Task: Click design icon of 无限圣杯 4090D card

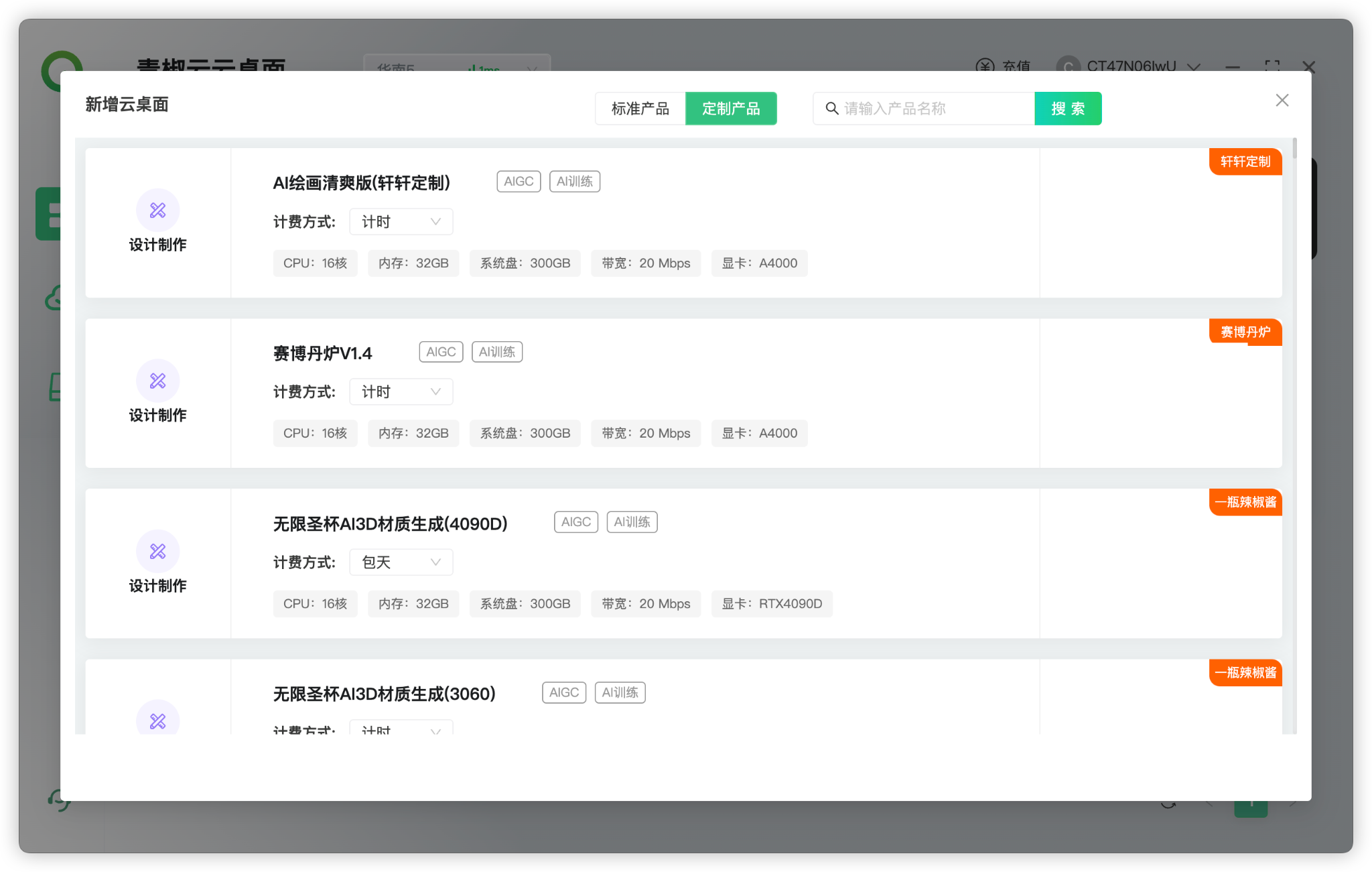Action: click(158, 551)
